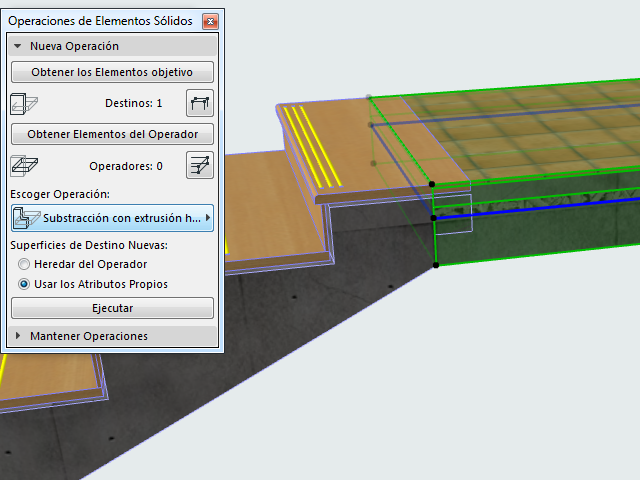Click the subtraction with extrusion operation icon
The height and width of the screenshot is (480, 640).
tap(26, 218)
